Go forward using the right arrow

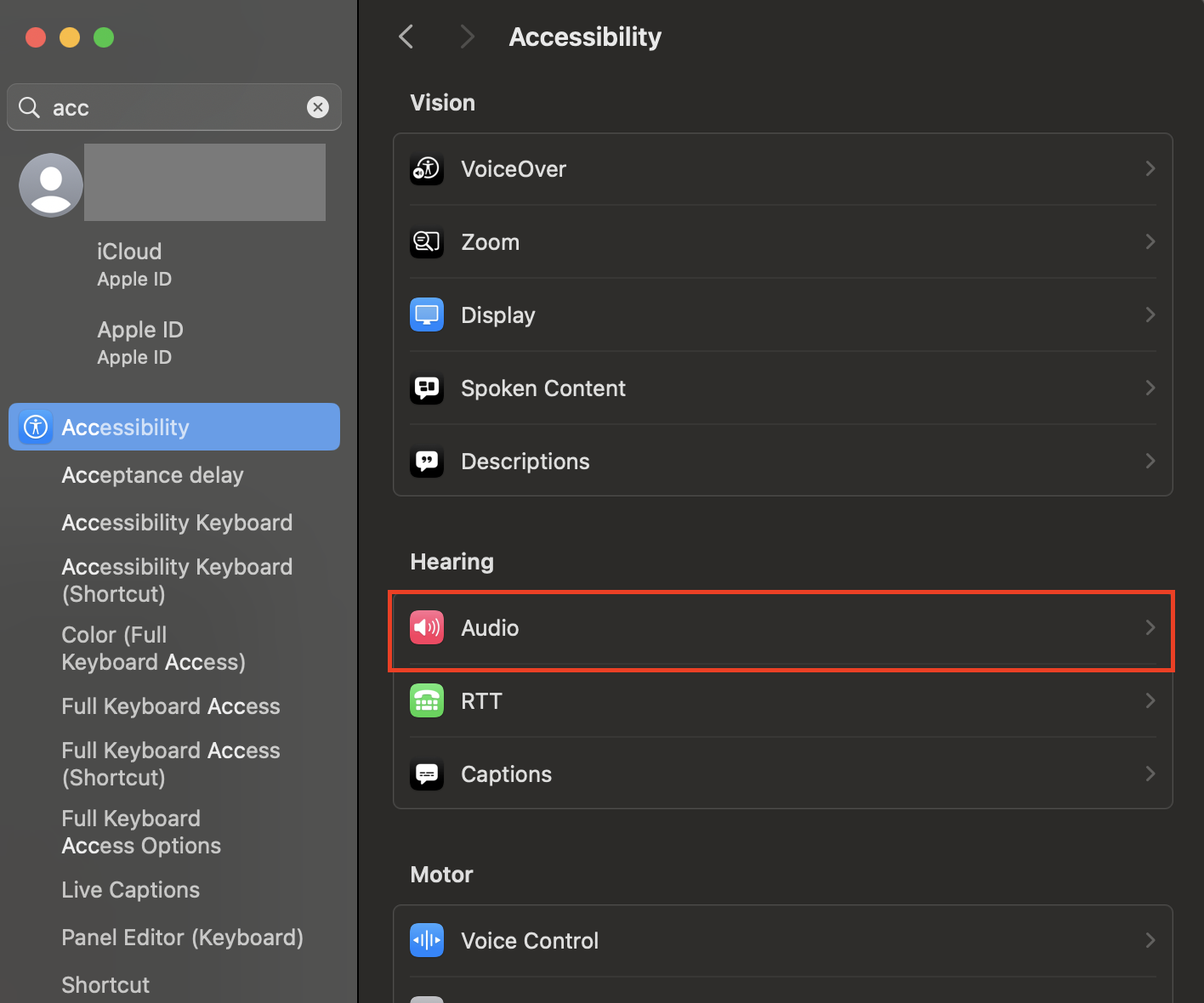tap(467, 37)
